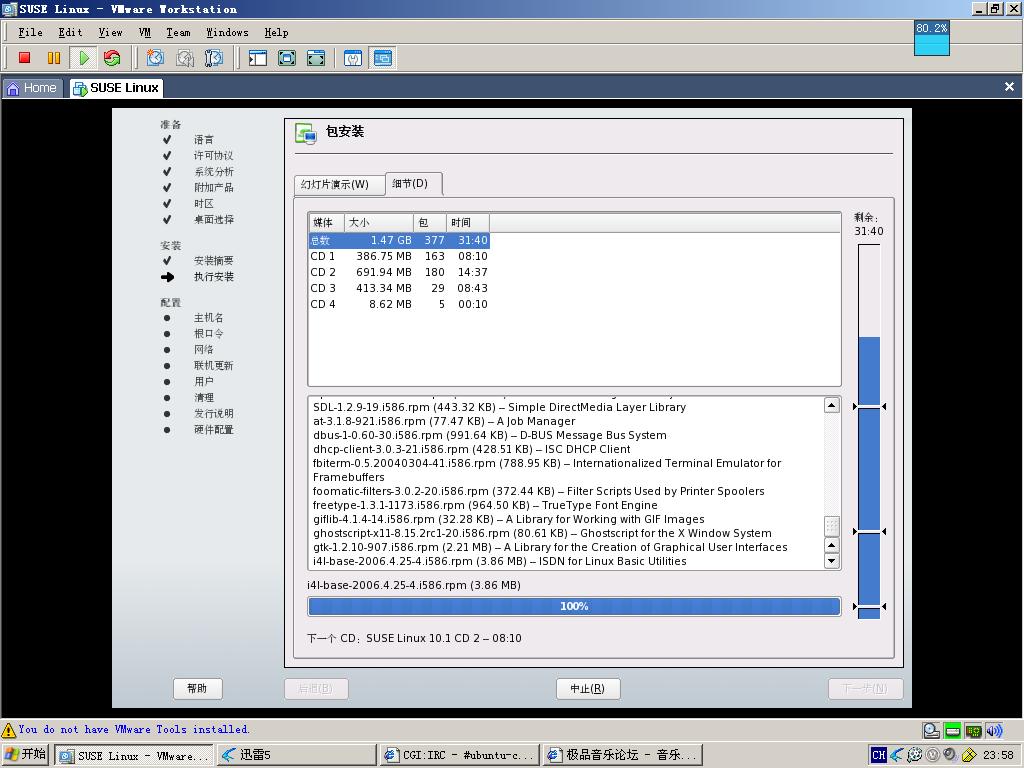Open the 迅雷5 taskbar button
The image size is (1024, 768).
(x=296, y=755)
